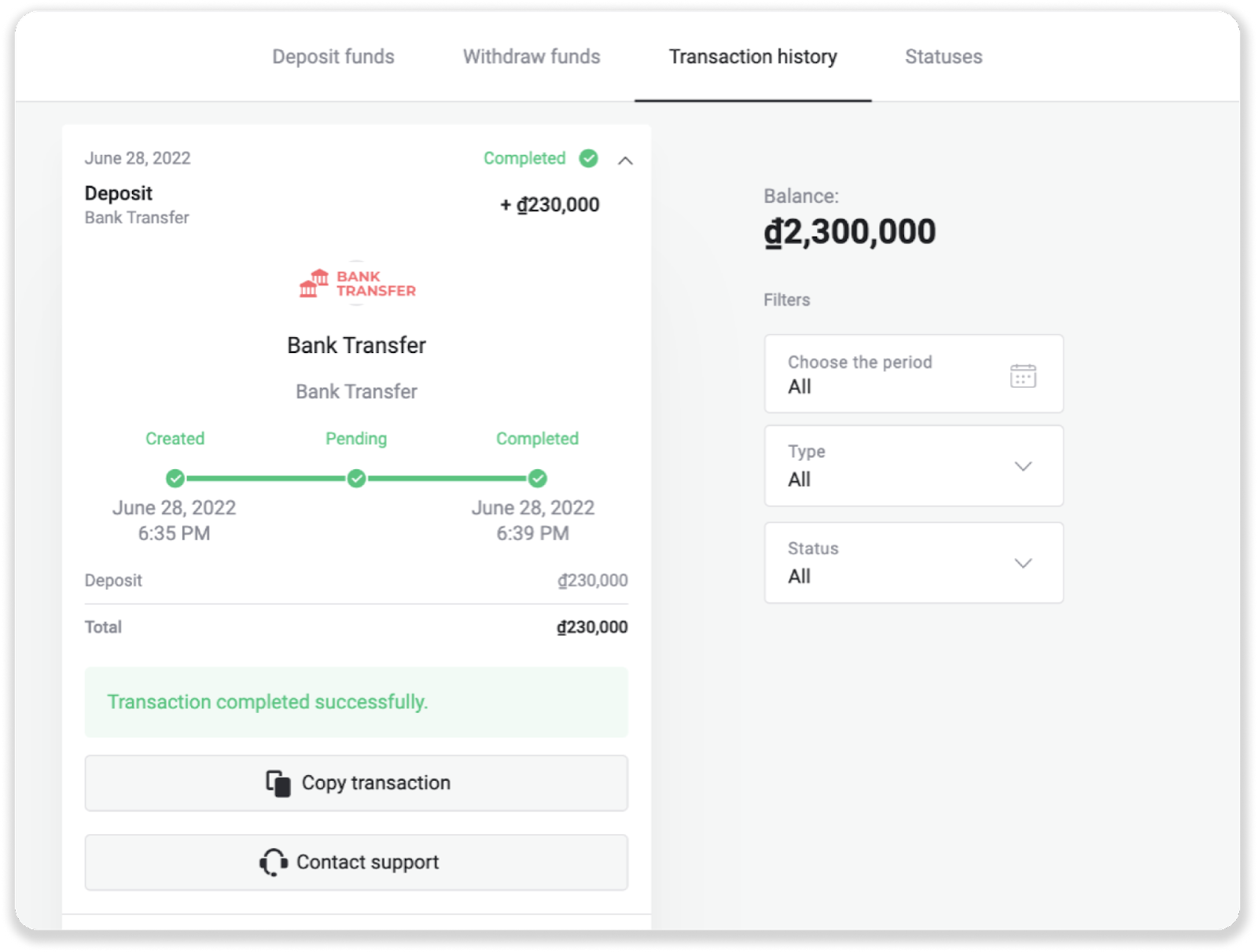
Task: Click the calendar icon in period filter
Action: (x=1022, y=376)
